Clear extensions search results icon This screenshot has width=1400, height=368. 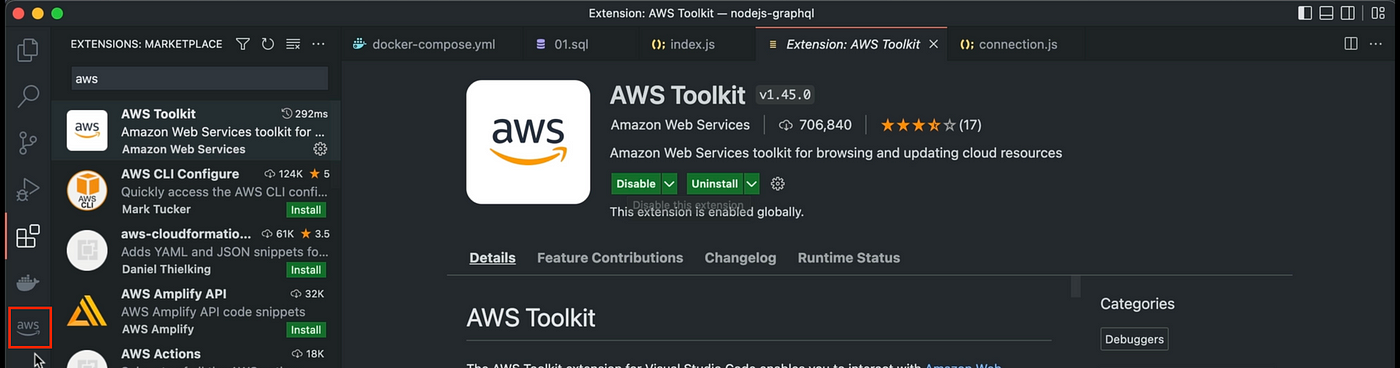pos(293,44)
